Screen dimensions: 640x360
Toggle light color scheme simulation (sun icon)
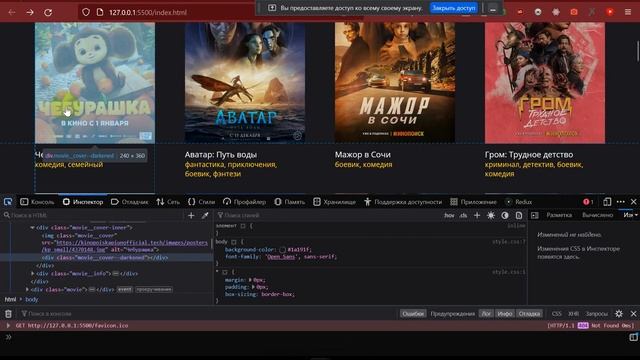coord(491,215)
